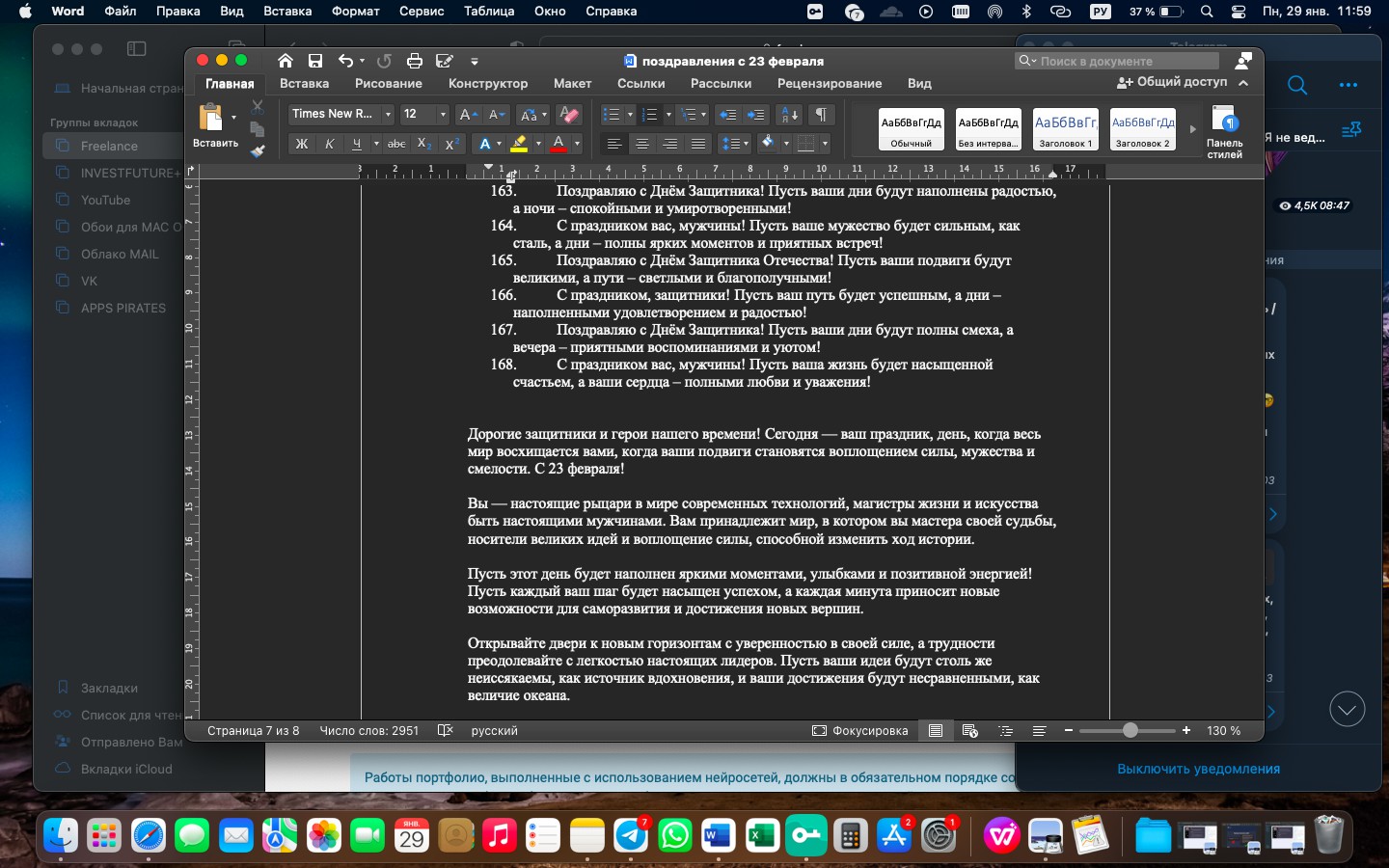The height and width of the screenshot is (868, 1389).
Task: Open WhatsApp from the Dock
Action: click(x=675, y=835)
